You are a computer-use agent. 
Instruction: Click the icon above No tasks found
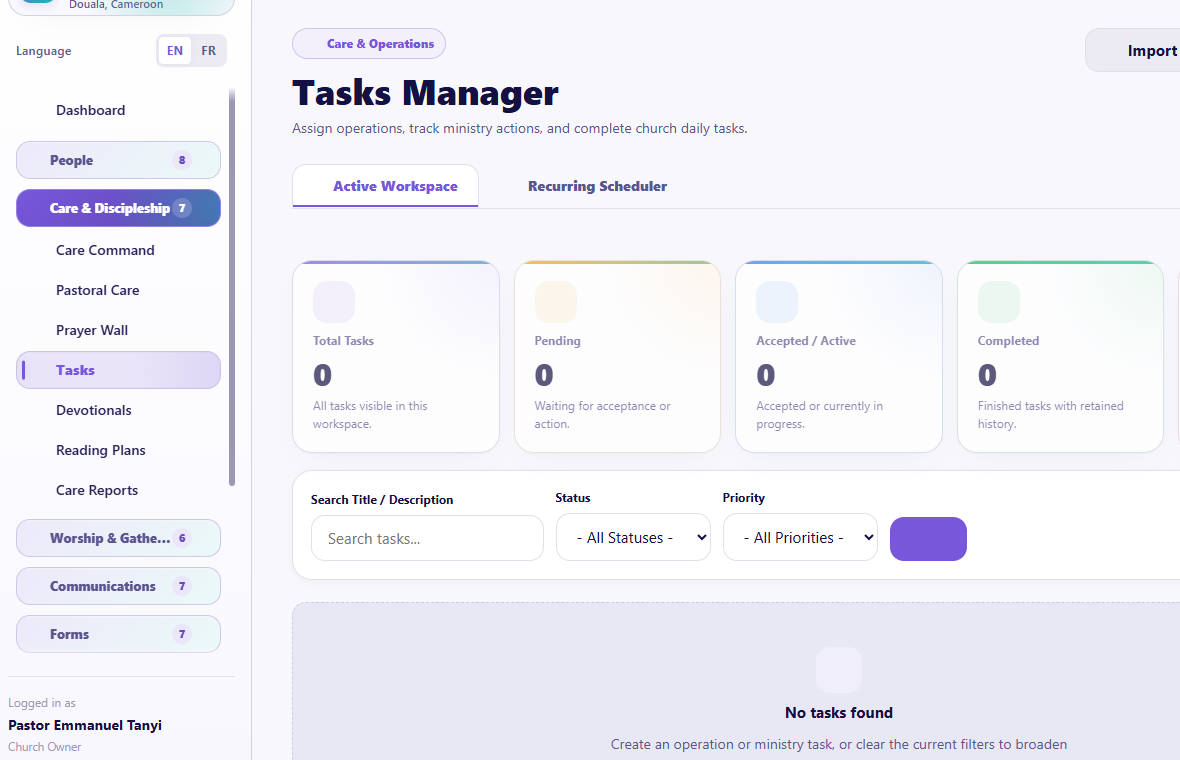click(838, 670)
